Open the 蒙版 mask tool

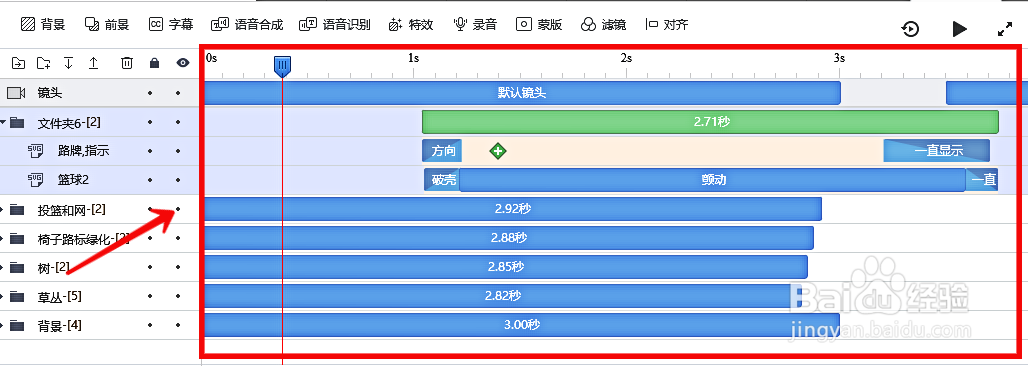pyautogui.click(x=539, y=25)
